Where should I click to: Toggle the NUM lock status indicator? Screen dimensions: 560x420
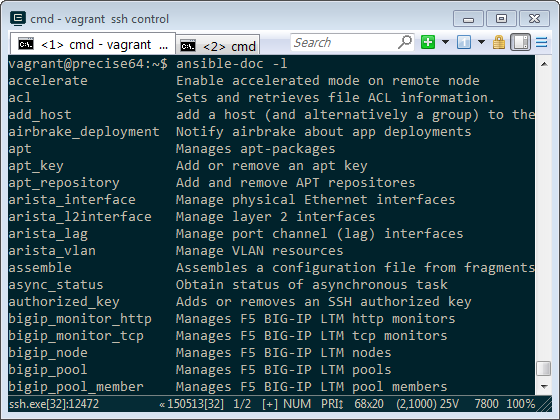pos(297,404)
